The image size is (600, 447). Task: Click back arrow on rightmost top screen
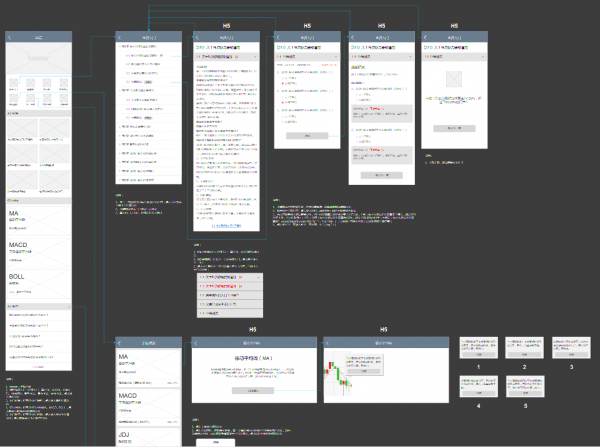[427, 37]
